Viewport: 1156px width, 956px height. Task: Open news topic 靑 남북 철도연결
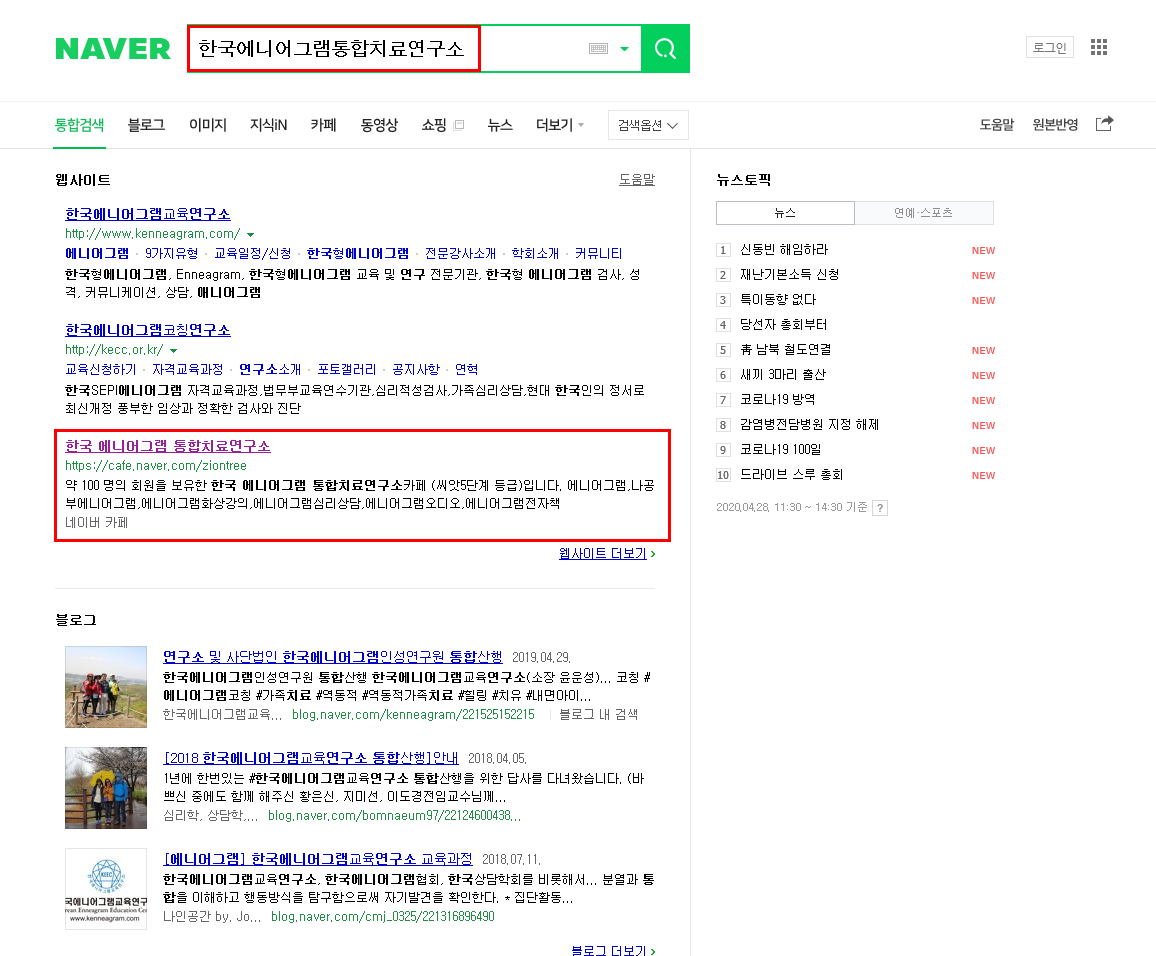click(785, 349)
